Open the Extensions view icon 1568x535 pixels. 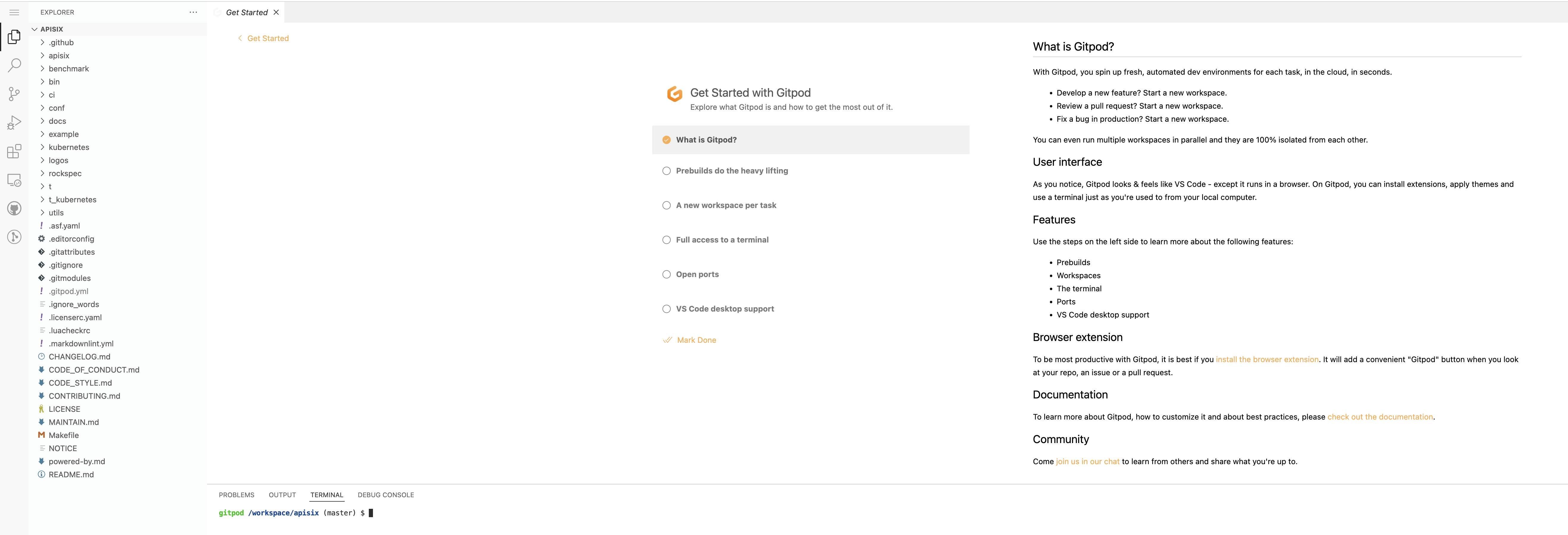tap(14, 151)
